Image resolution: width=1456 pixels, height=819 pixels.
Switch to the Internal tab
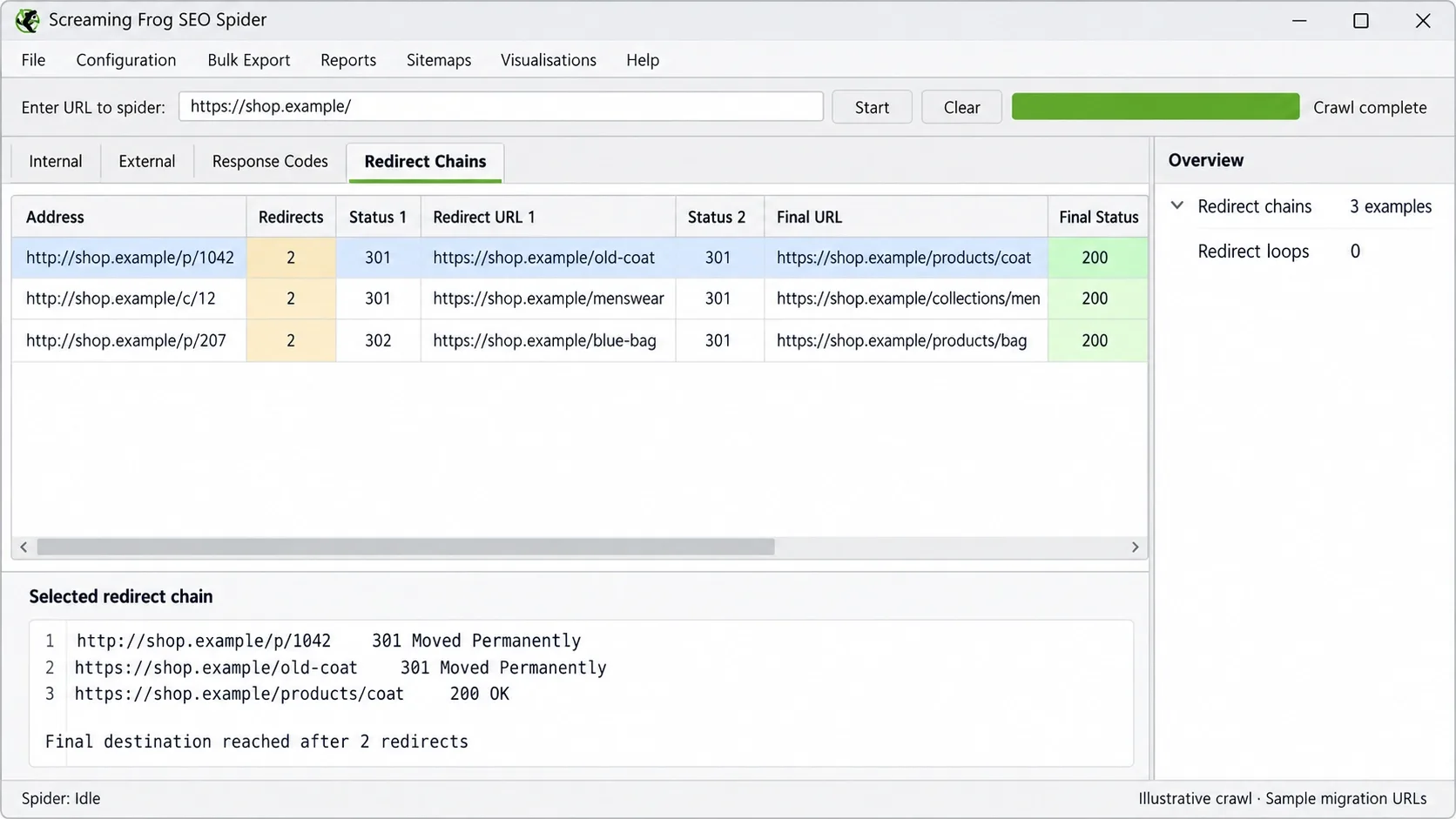[56, 161]
